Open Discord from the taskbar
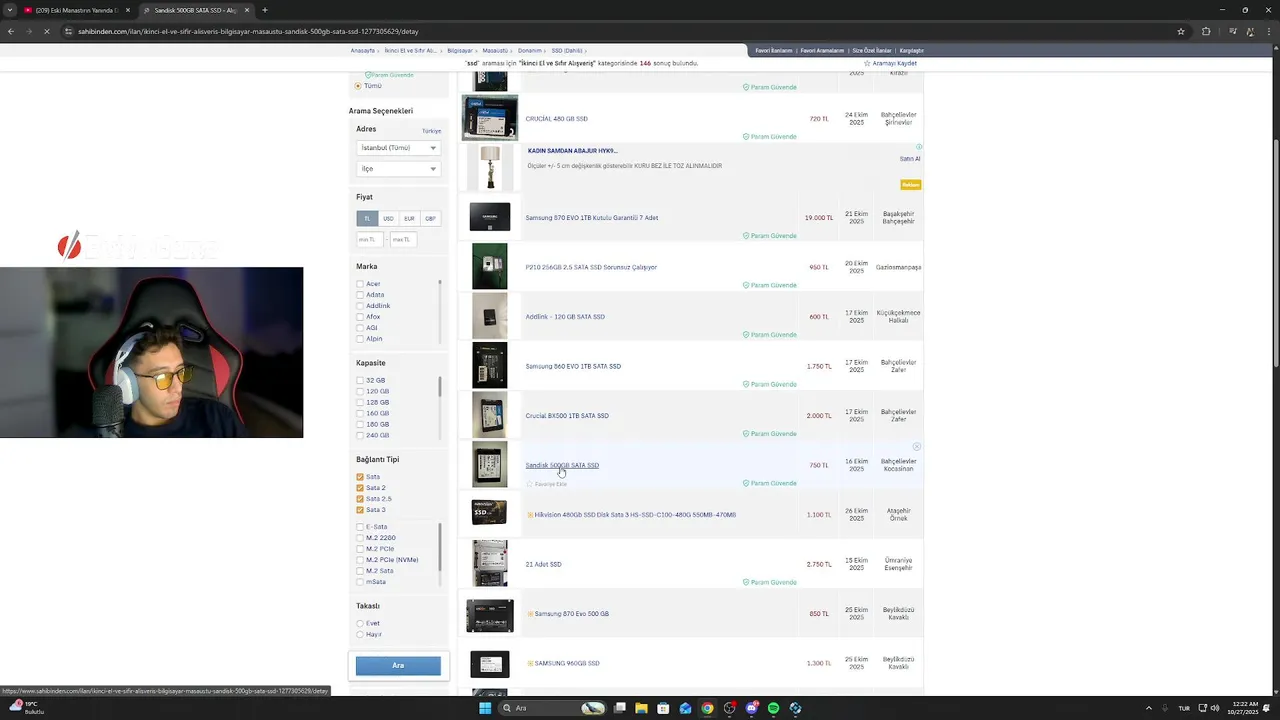Screen dimensions: 1280x720 pos(751,708)
